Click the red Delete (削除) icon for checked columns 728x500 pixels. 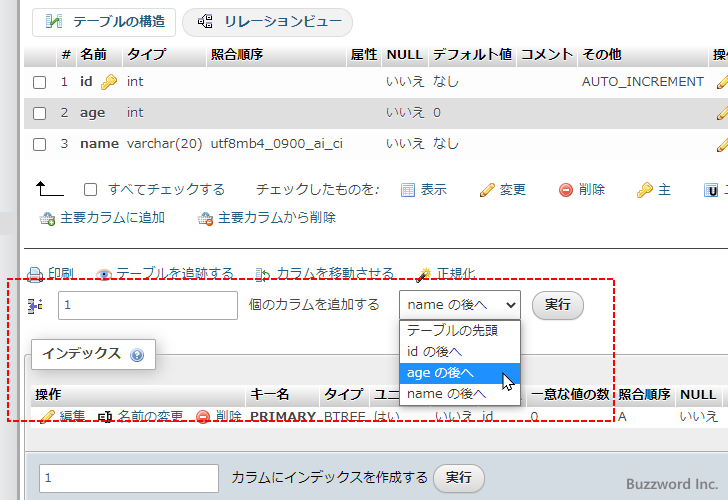click(x=566, y=190)
